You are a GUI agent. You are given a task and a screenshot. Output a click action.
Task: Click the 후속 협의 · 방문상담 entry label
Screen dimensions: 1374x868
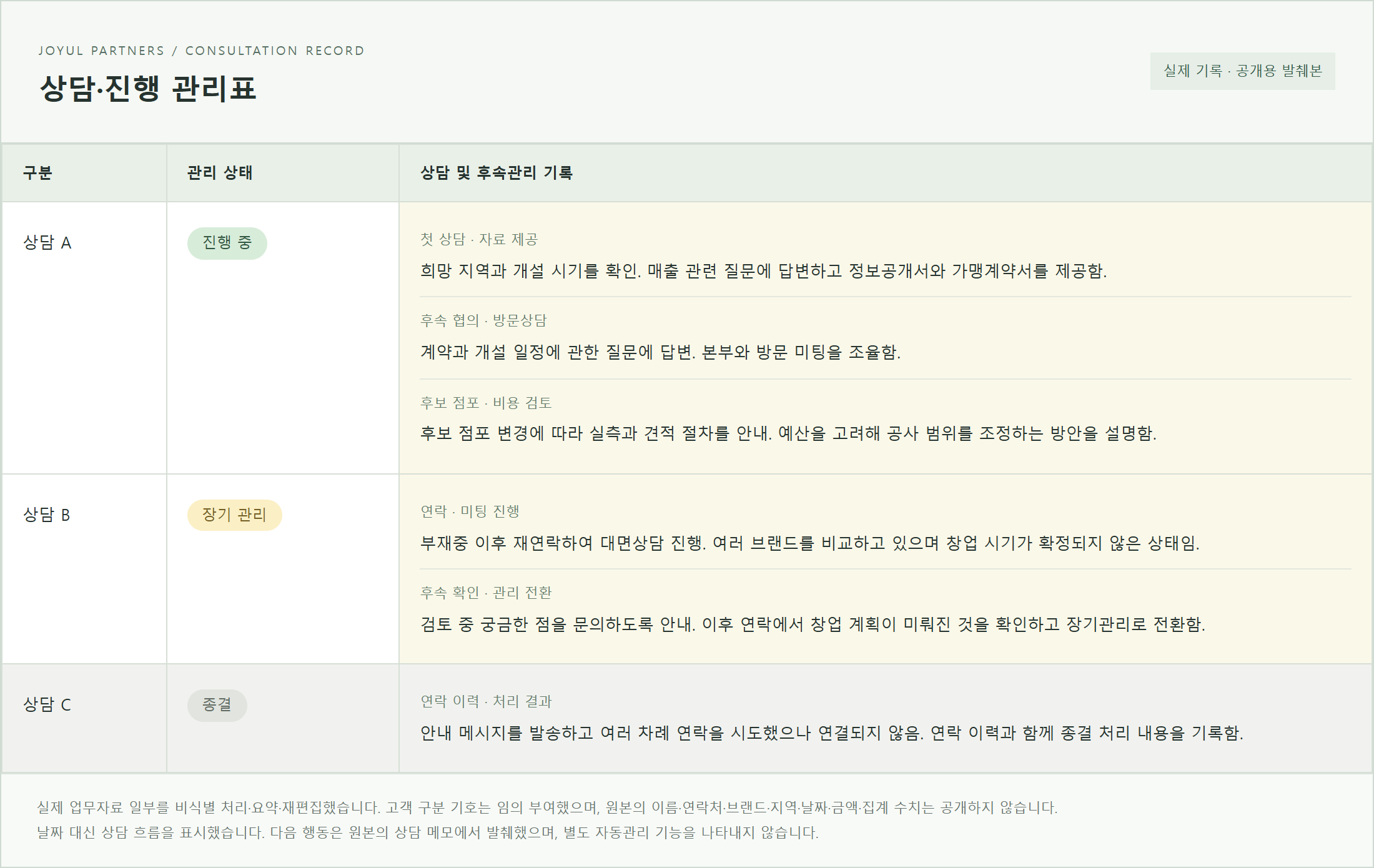pyautogui.click(x=483, y=321)
